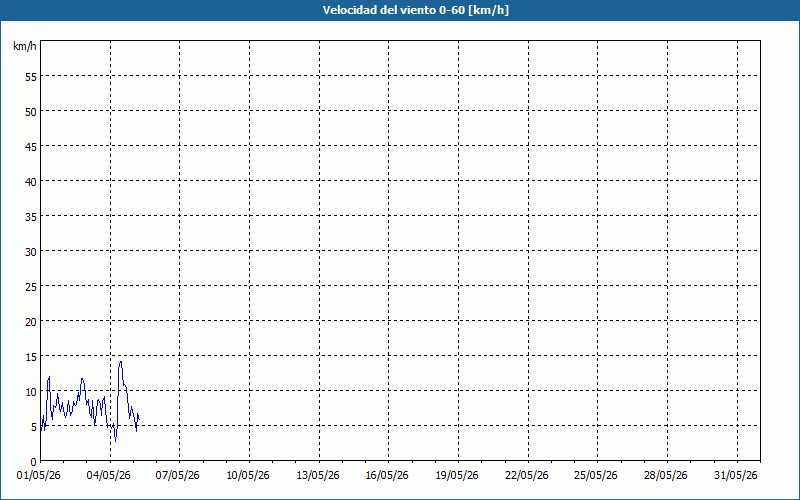Click the y-axis value 0
Image resolution: width=800 pixels, height=500 pixels.
tap(34, 462)
